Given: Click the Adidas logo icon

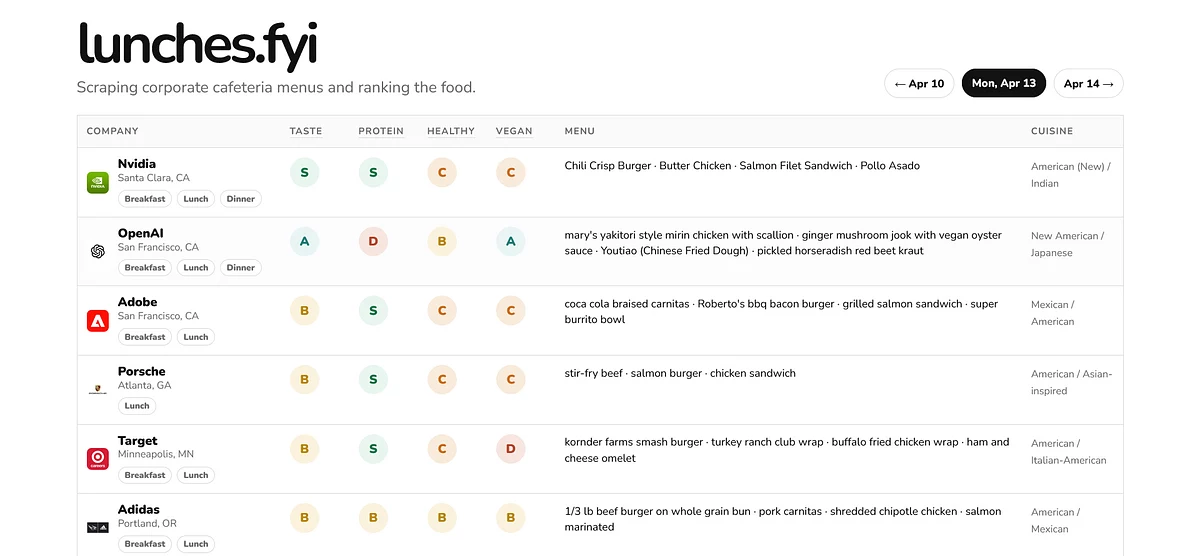Looking at the screenshot, I should point(97,527).
